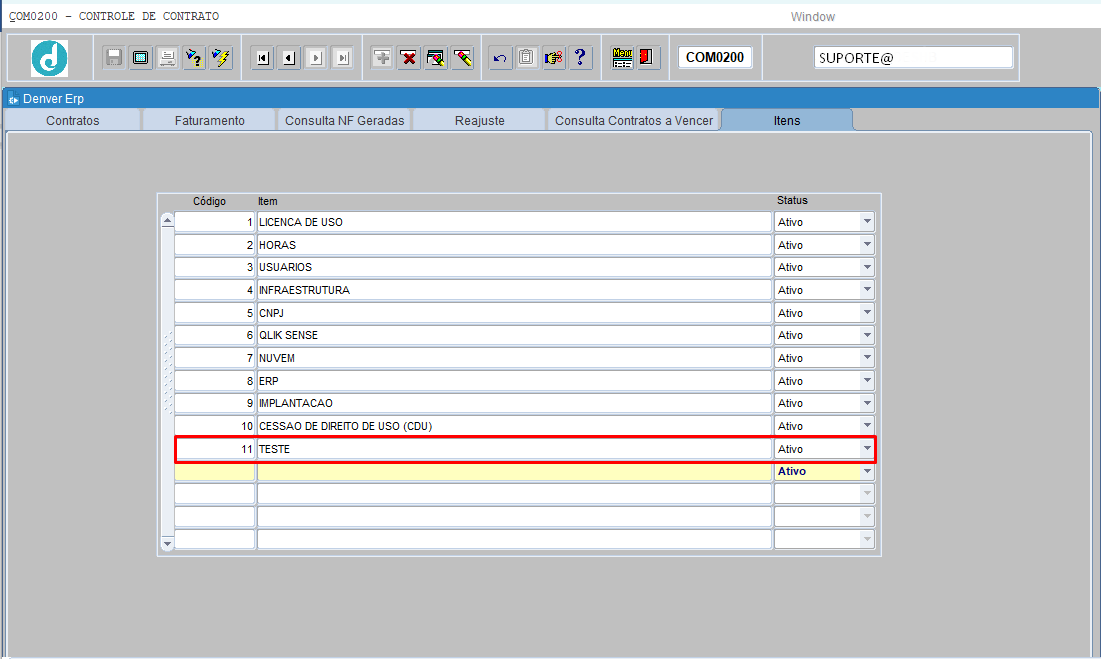The height and width of the screenshot is (659, 1101).
Task: Expand Status dropdown for CNPJ
Action: point(867,313)
